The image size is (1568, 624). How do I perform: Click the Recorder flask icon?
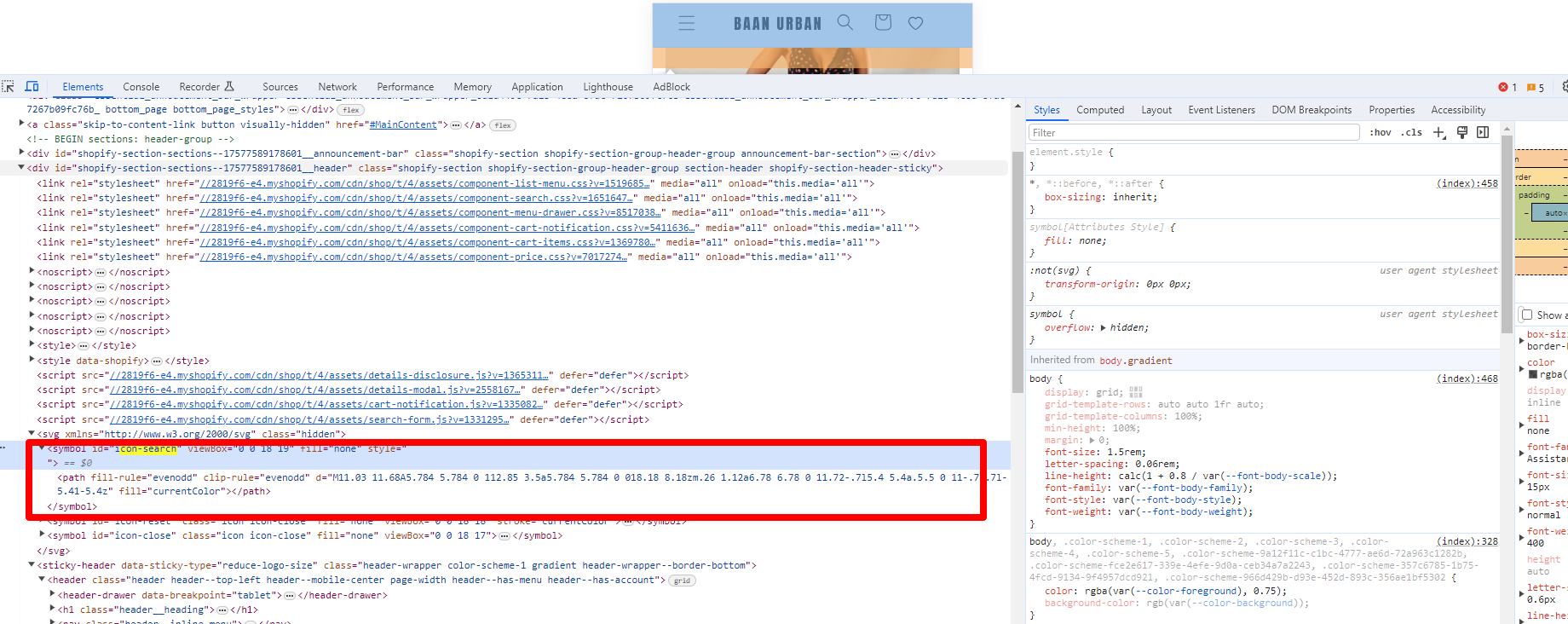pos(229,86)
